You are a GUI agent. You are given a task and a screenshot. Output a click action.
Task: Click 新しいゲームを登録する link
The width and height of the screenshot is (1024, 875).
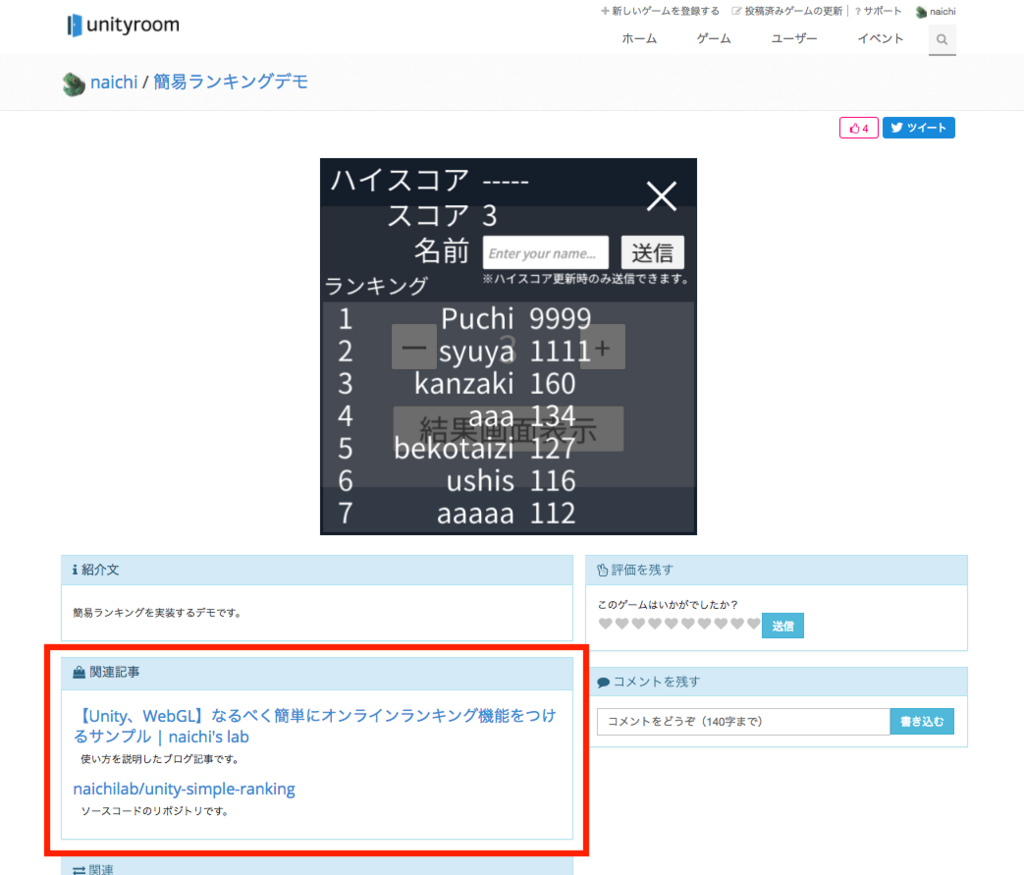(660, 11)
